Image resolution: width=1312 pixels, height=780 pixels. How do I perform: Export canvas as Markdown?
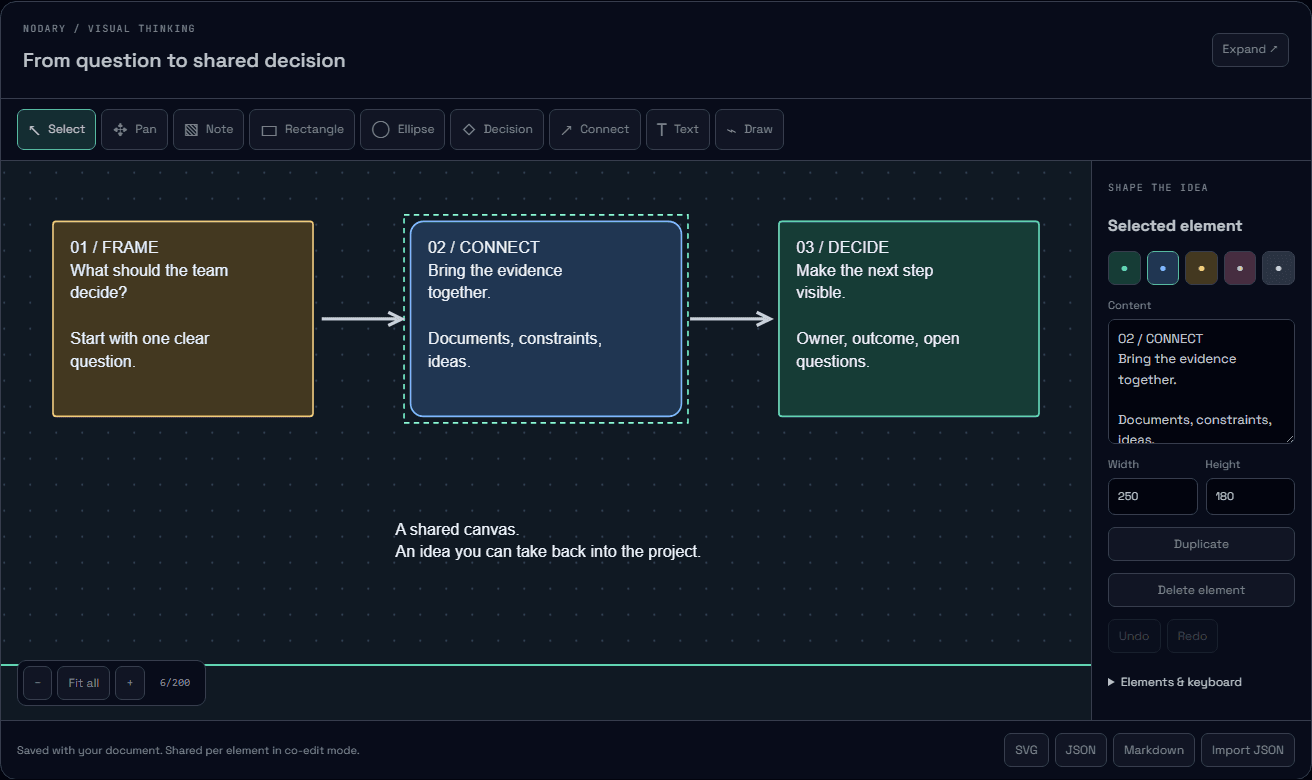pyautogui.click(x=1153, y=750)
